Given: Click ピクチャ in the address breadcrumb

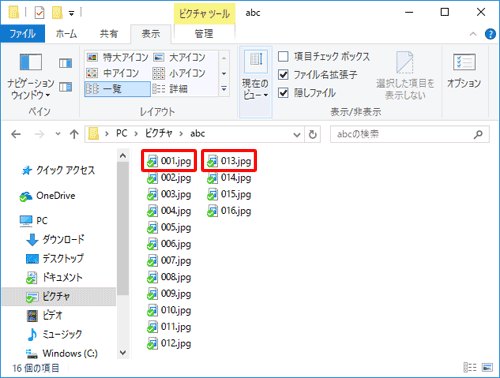Looking at the screenshot, I should tap(159, 134).
